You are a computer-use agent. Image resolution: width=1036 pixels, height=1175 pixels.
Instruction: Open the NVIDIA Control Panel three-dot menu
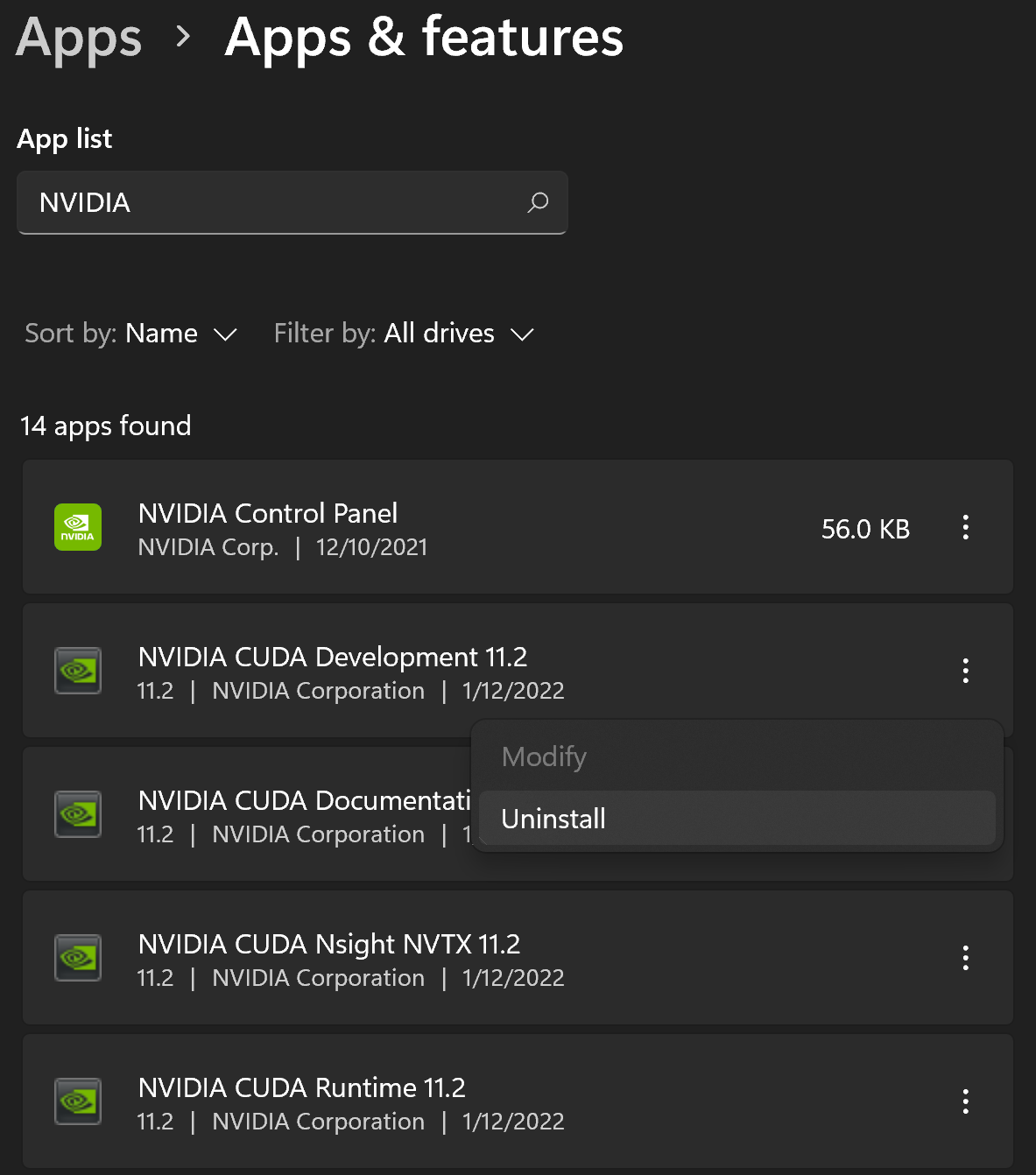click(965, 527)
